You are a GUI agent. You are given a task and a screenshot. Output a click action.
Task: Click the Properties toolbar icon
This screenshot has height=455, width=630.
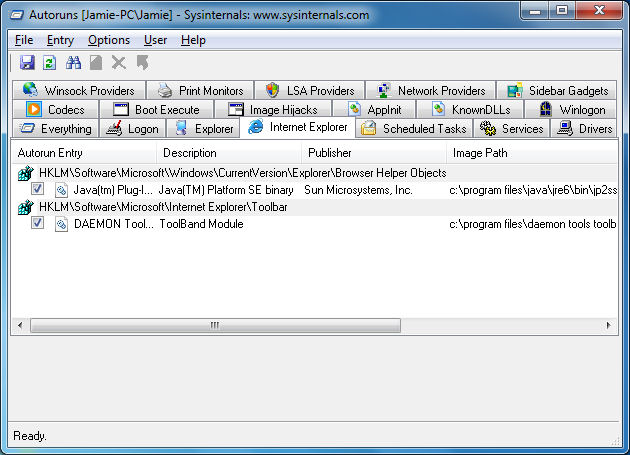point(96,63)
